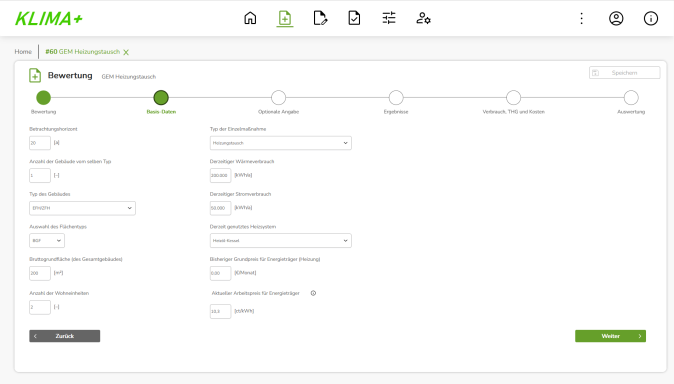Open the sliders settings icon
This screenshot has height=384, width=674.
(389, 18)
